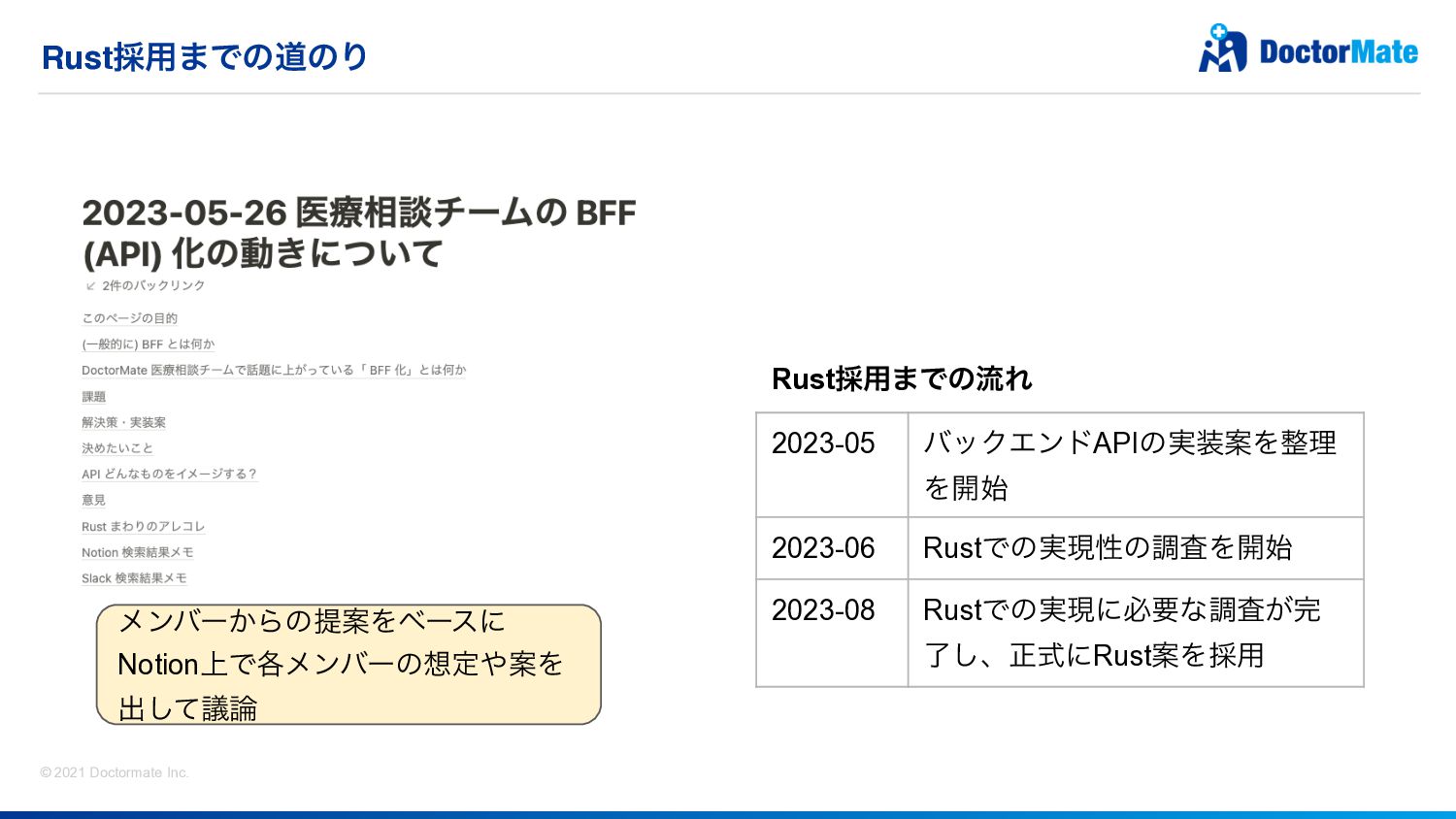Open the 解決策・実装案 link
The image size is (1456, 819).
pos(123,423)
